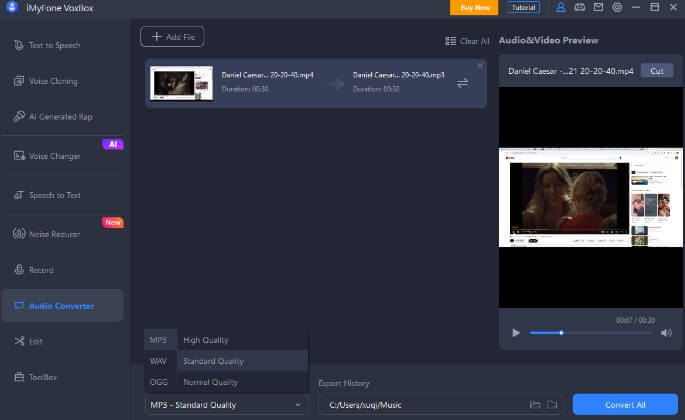Select High Quality option
Screen dimensions: 685x420
(x=242, y=340)
